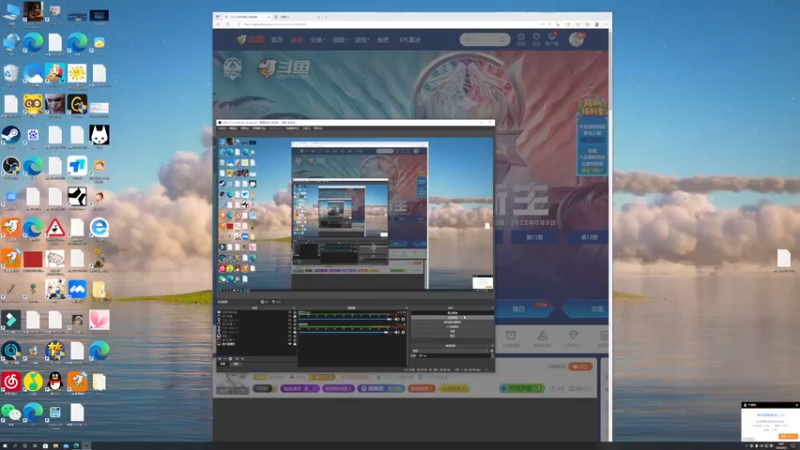Viewport: 800px width, 450px height.
Task: Adjust the first OBS mixer volume slider
Action: 346,319
